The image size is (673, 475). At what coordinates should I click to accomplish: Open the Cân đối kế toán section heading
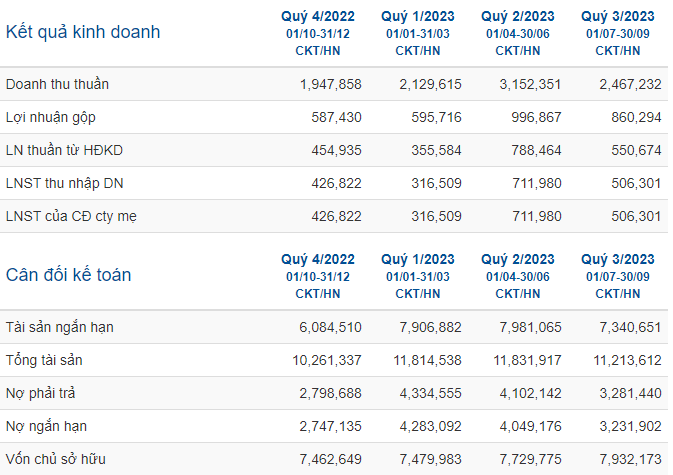click(x=68, y=275)
